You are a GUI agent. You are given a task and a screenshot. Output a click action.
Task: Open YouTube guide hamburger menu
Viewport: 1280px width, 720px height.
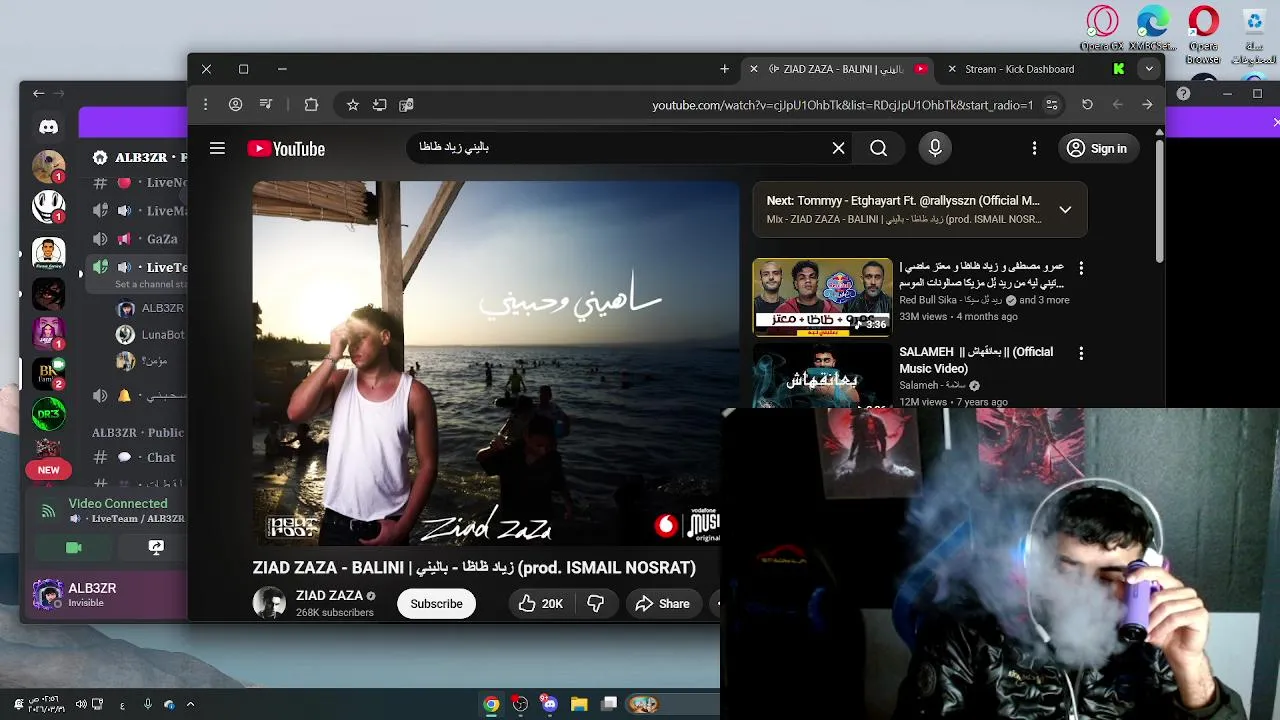point(217,148)
